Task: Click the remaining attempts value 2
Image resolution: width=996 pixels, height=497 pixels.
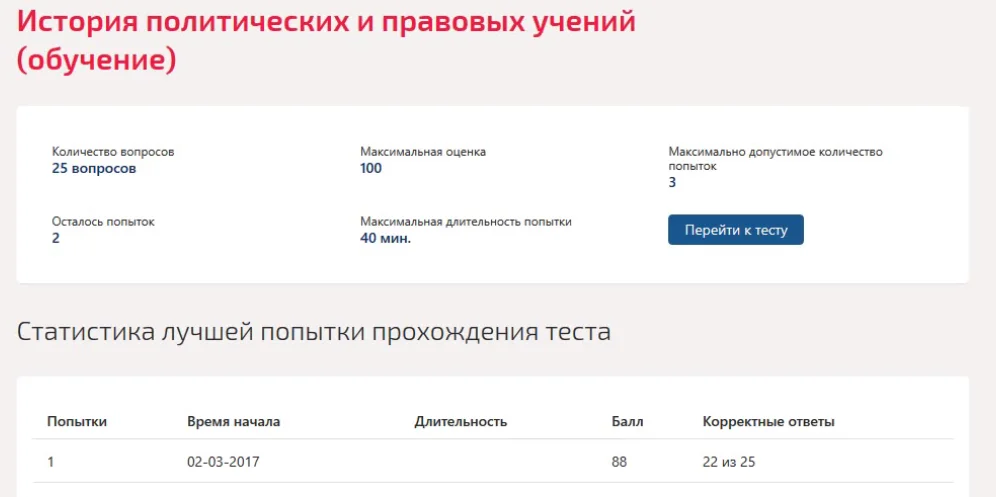Action: (x=56, y=239)
